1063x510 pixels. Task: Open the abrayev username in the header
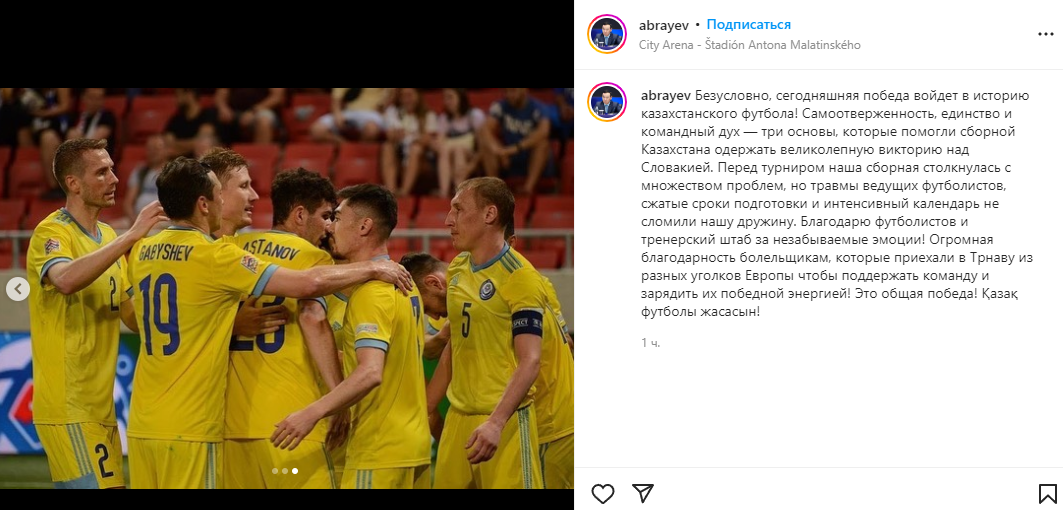click(664, 25)
